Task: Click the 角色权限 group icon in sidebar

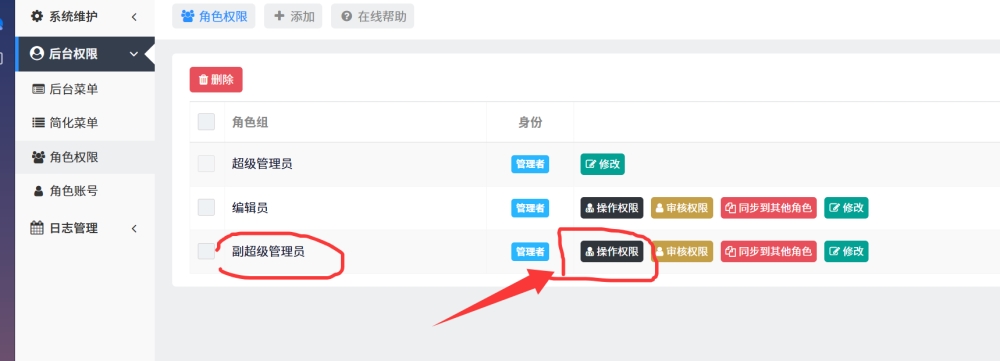Action: pos(38,157)
